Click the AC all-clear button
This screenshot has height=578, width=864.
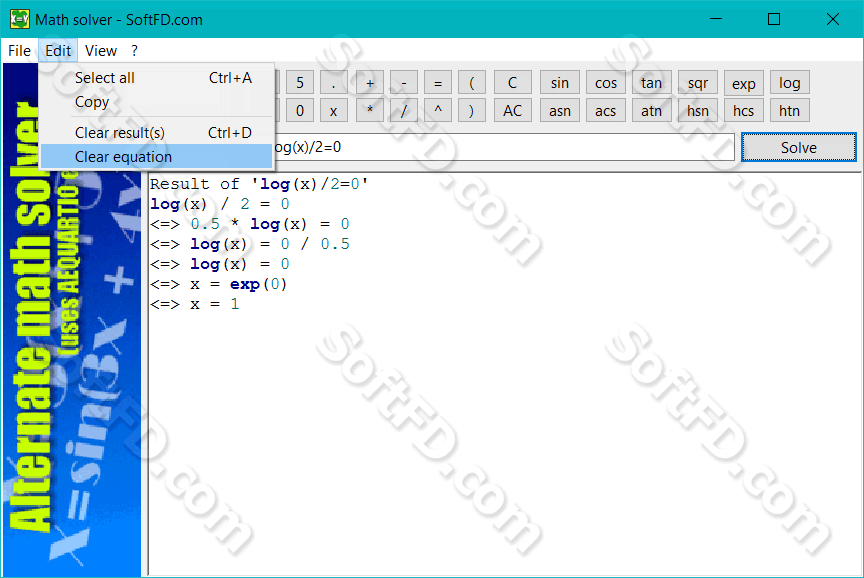(x=512, y=111)
